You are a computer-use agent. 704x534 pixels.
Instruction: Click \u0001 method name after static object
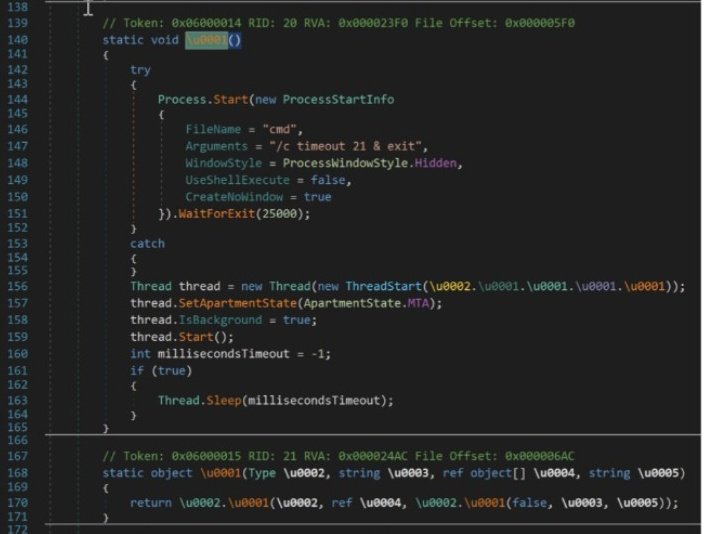220,473
